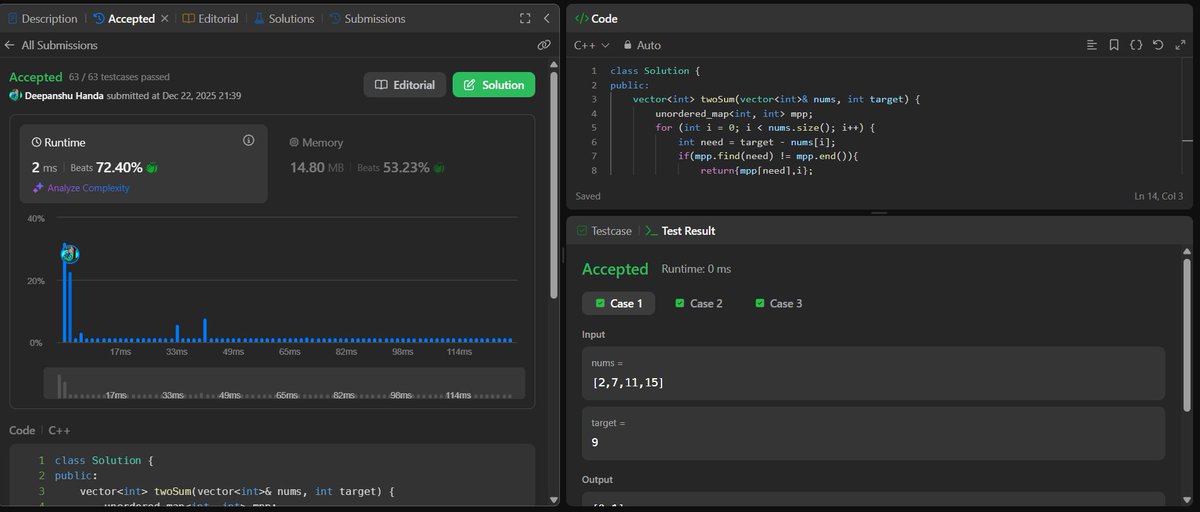Image resolution: width=1200 pixels, height=512 pixels.
Task: Click the avatar marker on runtime chart
Action: pyautogui.click(x=69, y=254)
